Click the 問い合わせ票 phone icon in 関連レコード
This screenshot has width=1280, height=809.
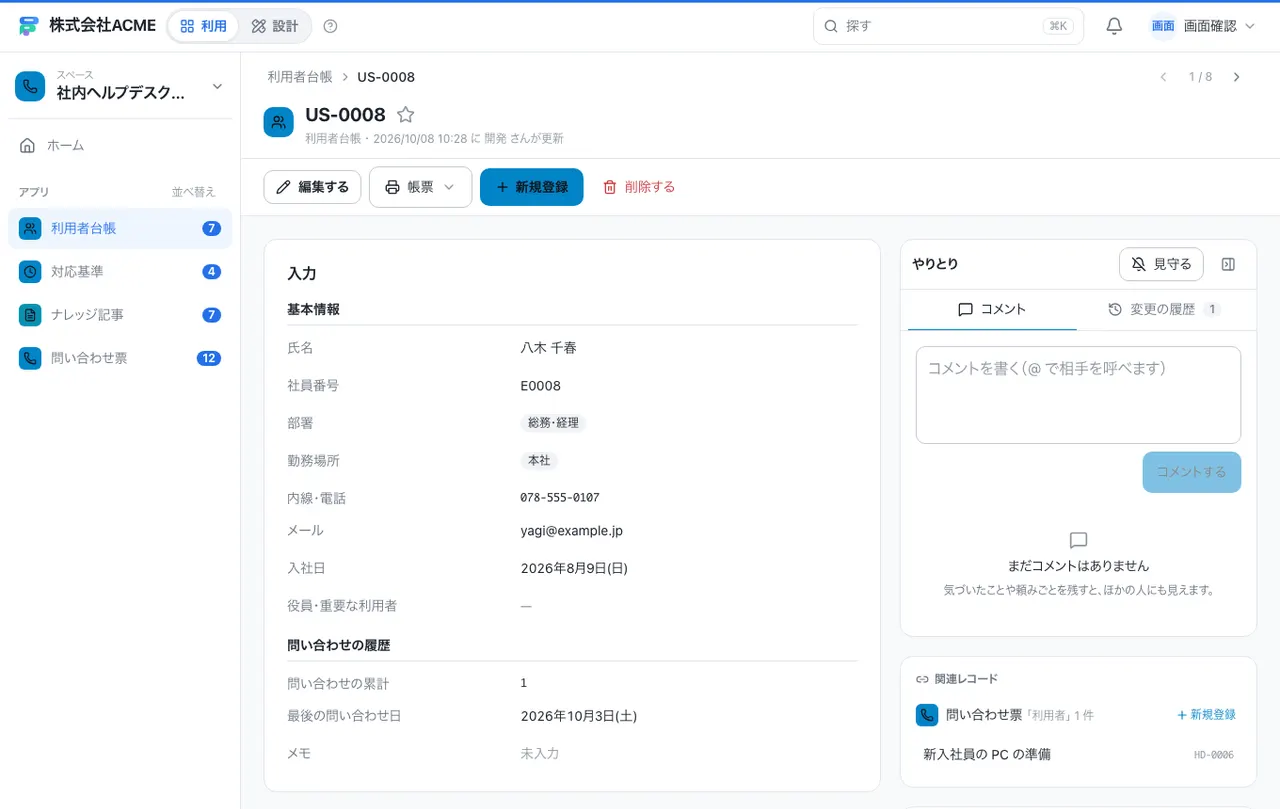[x=927, y=715]
